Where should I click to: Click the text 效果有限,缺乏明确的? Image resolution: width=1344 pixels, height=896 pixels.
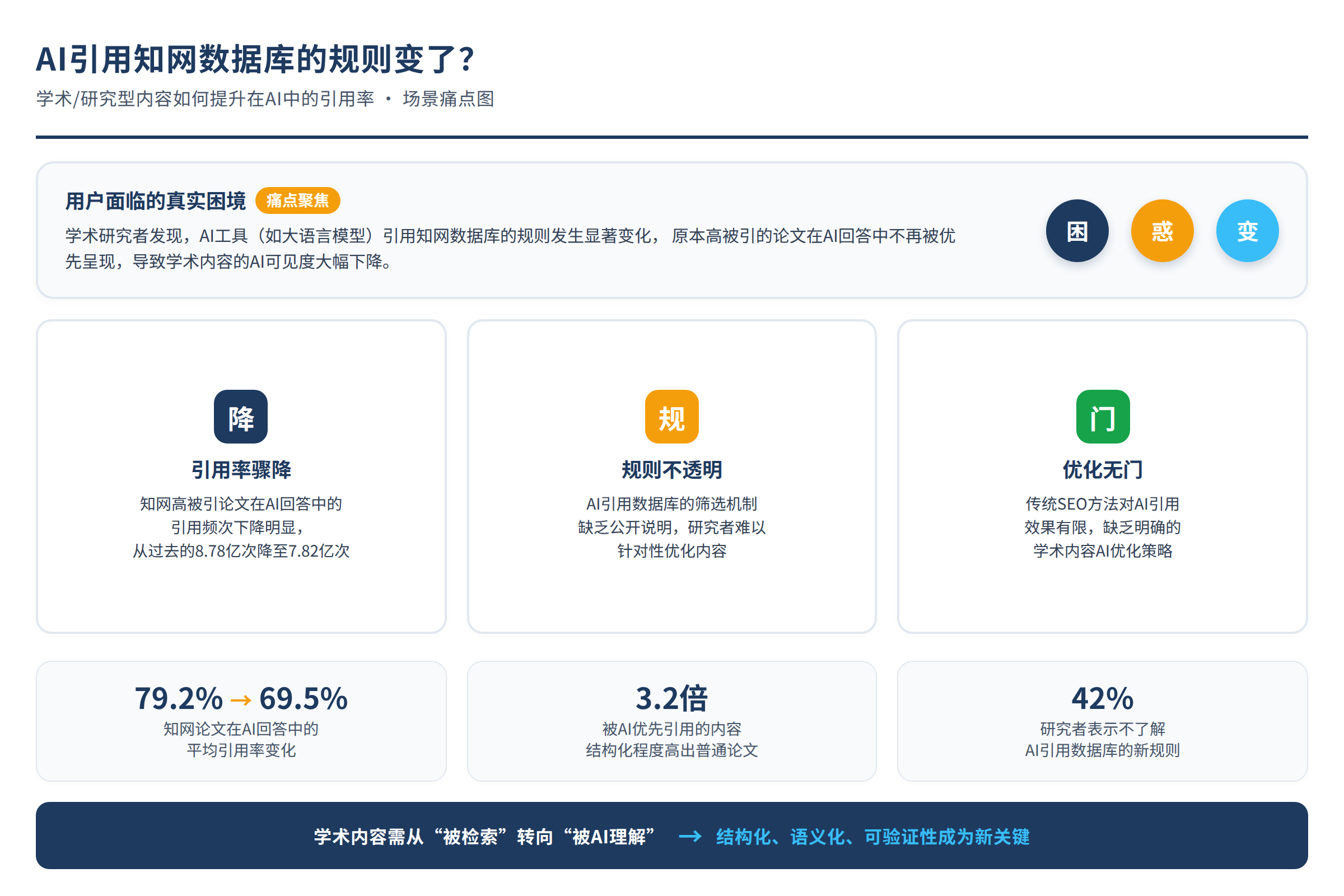[1103, 528]
